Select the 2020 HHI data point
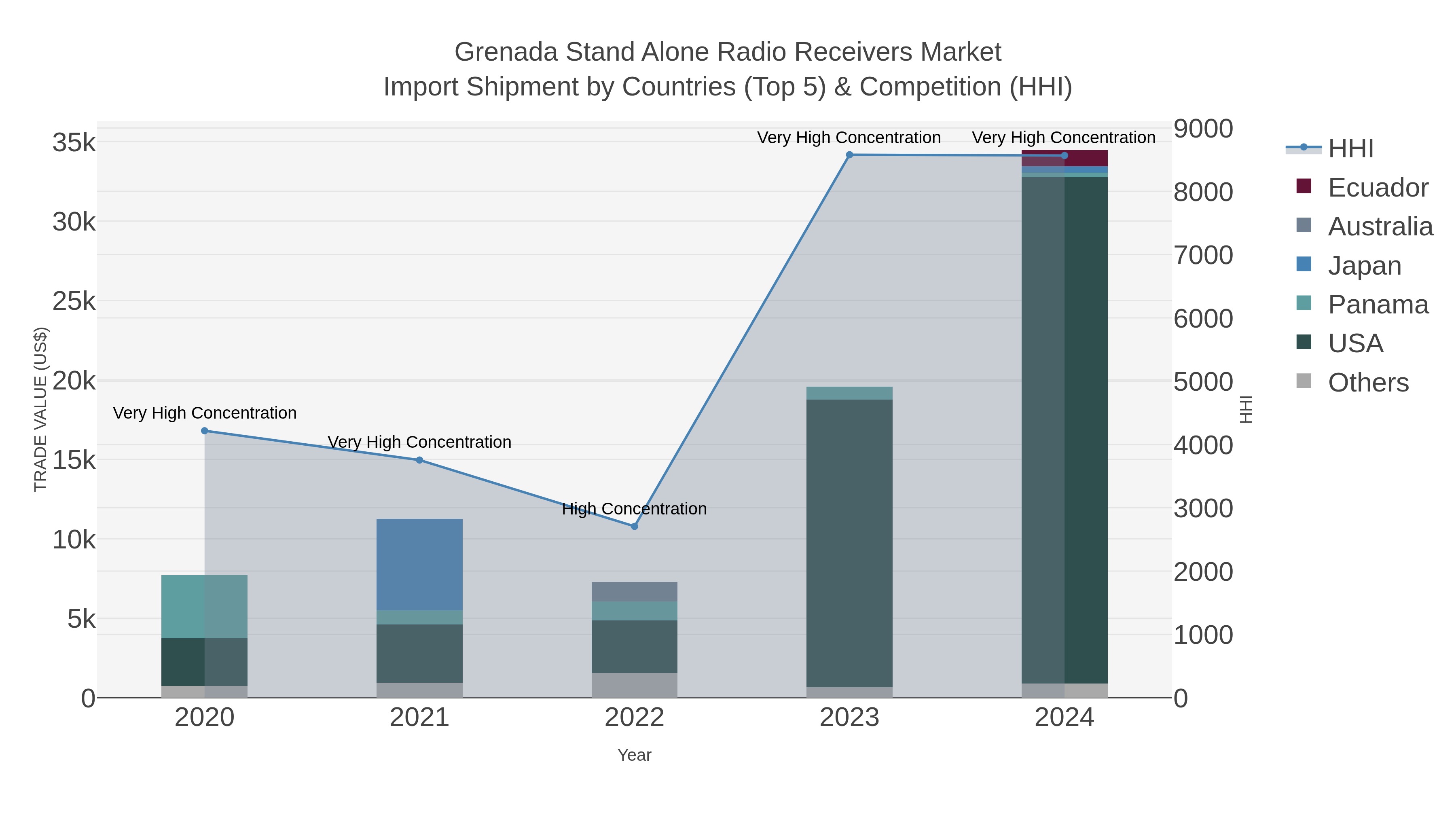The width and height of the screenshot is (1456, 819). [x=205, y=431]
